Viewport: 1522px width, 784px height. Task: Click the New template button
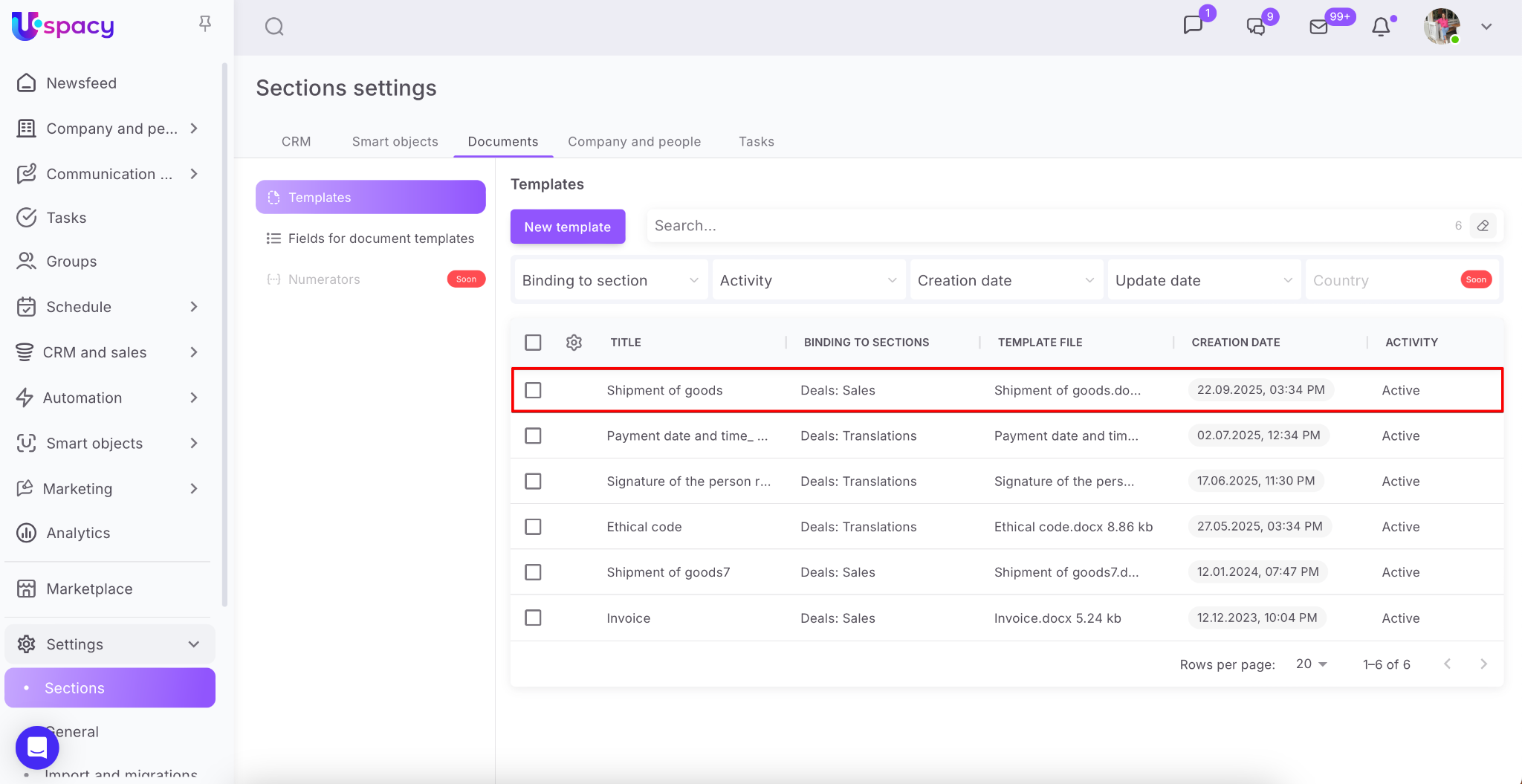(567, 227)
